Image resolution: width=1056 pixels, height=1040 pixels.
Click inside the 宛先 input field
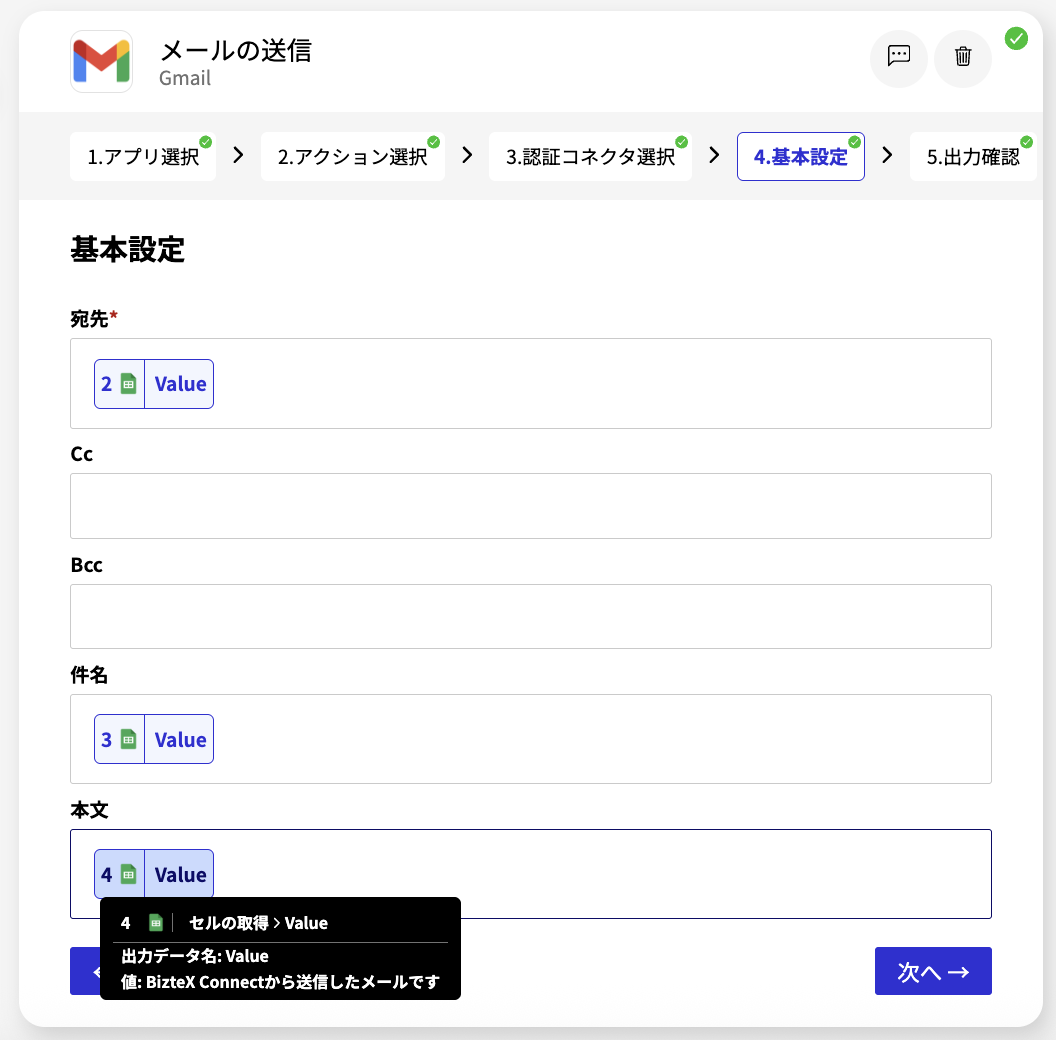click(x=531, y=383)
